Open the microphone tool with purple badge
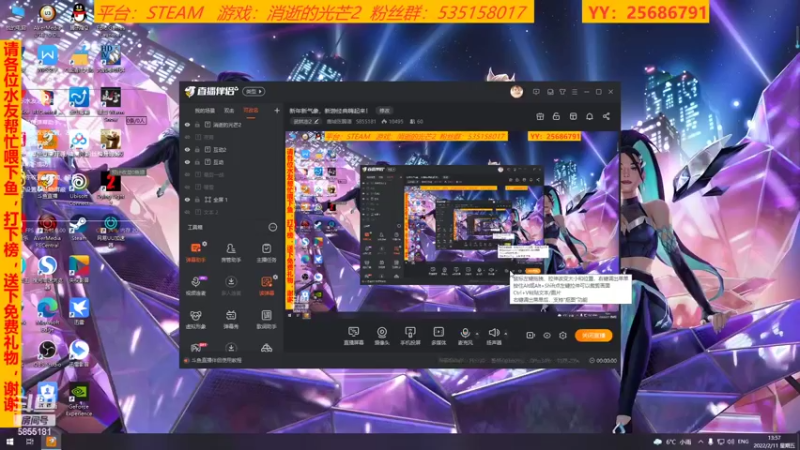Image resolution: width=800 pixels, height=450 pixels. [x=195, y=285]
